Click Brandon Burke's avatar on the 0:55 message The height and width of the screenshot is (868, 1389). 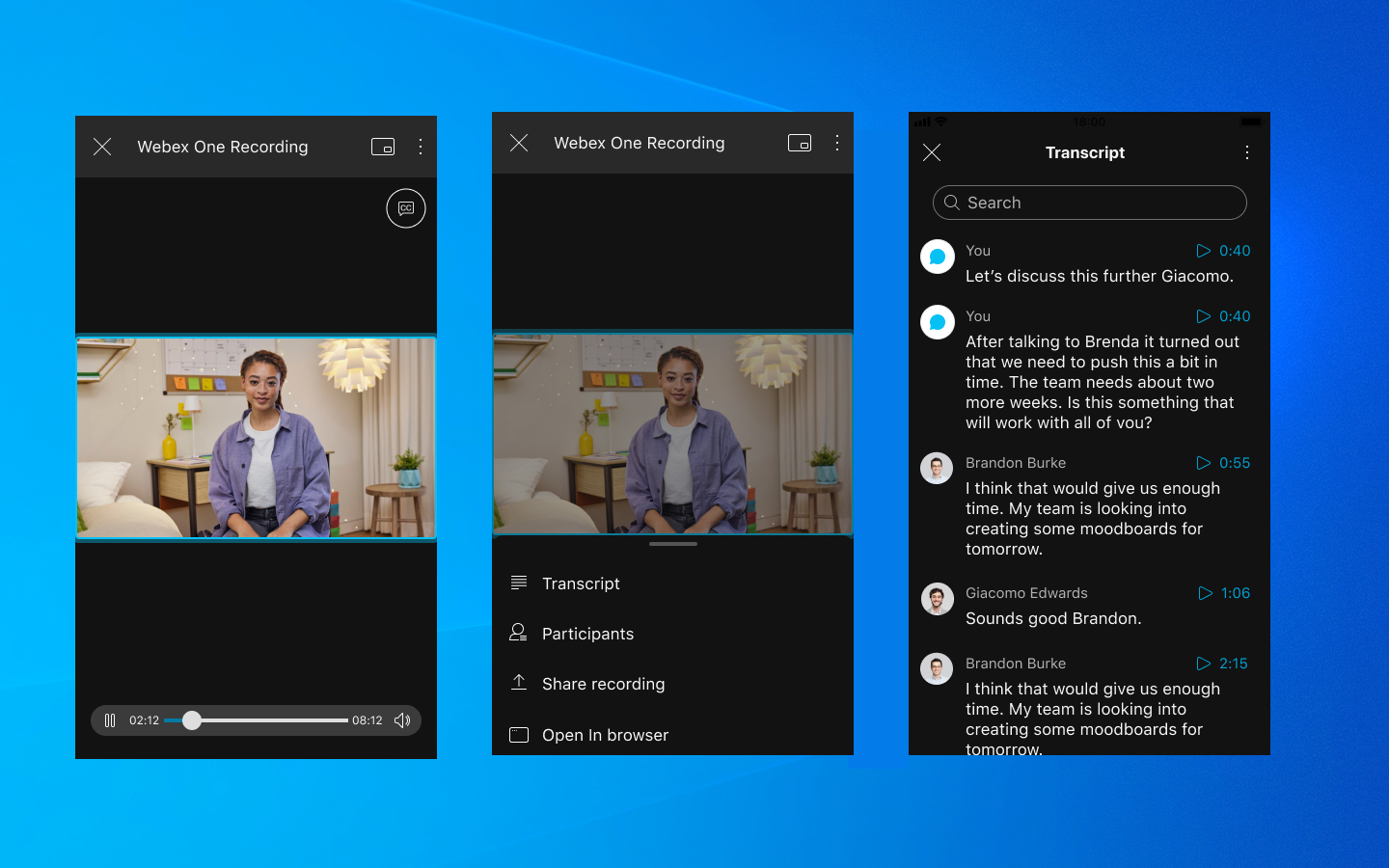(x=937, y=469)
